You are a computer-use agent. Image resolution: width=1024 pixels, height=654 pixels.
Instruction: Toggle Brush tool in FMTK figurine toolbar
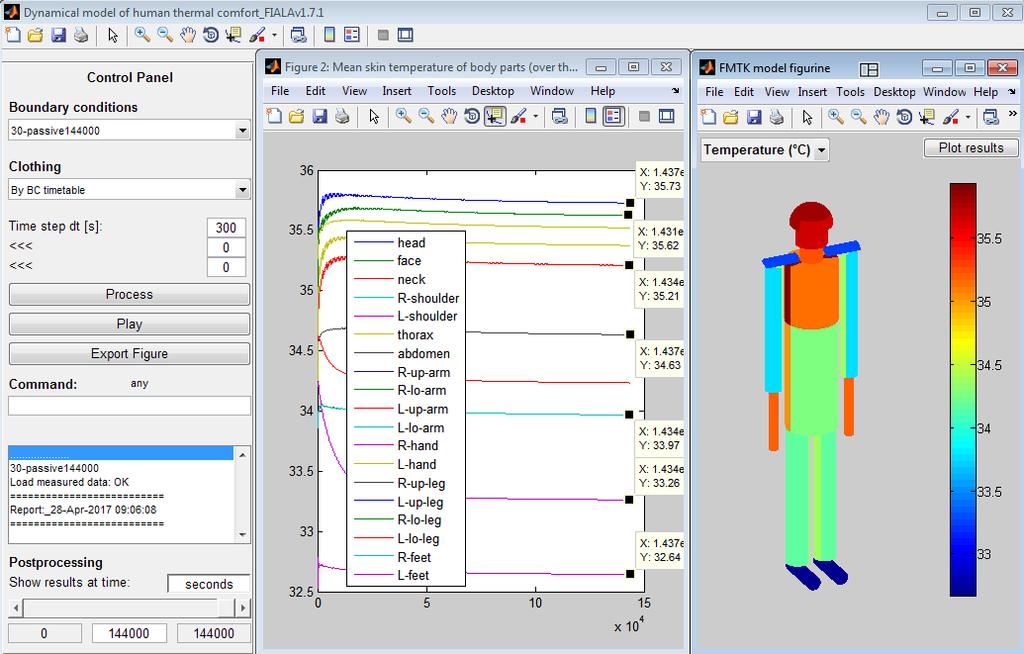click(x=951, y=117)
